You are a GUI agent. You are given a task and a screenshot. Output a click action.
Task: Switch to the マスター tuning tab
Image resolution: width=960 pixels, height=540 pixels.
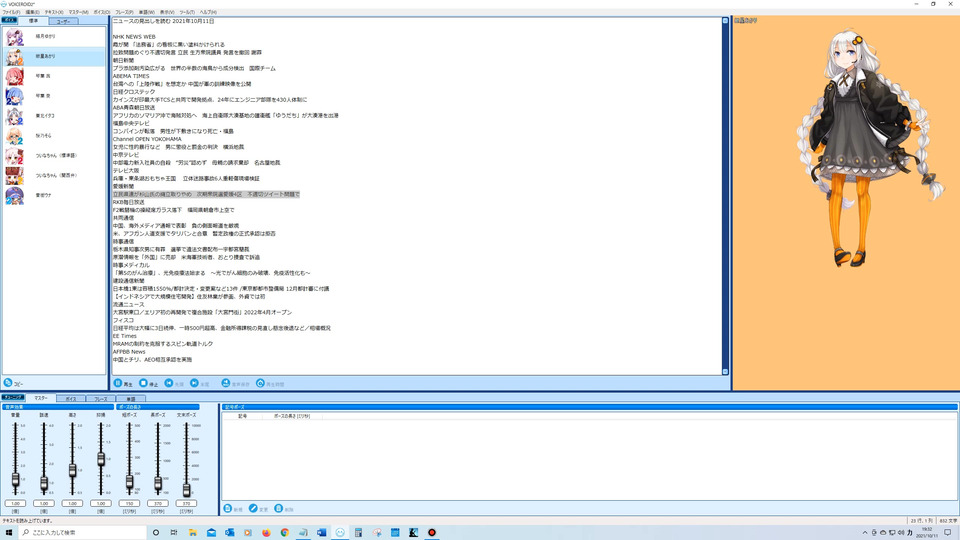(x=41, y=398)
